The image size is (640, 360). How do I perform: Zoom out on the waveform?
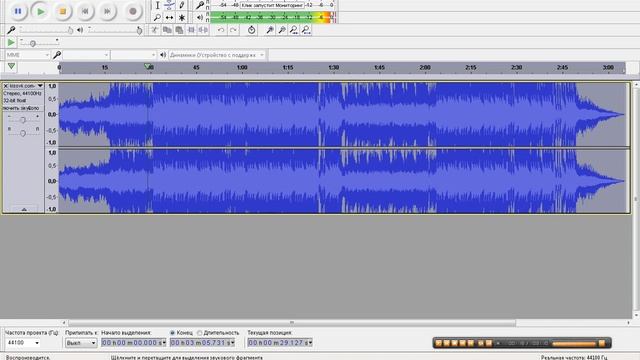point(282,30)
